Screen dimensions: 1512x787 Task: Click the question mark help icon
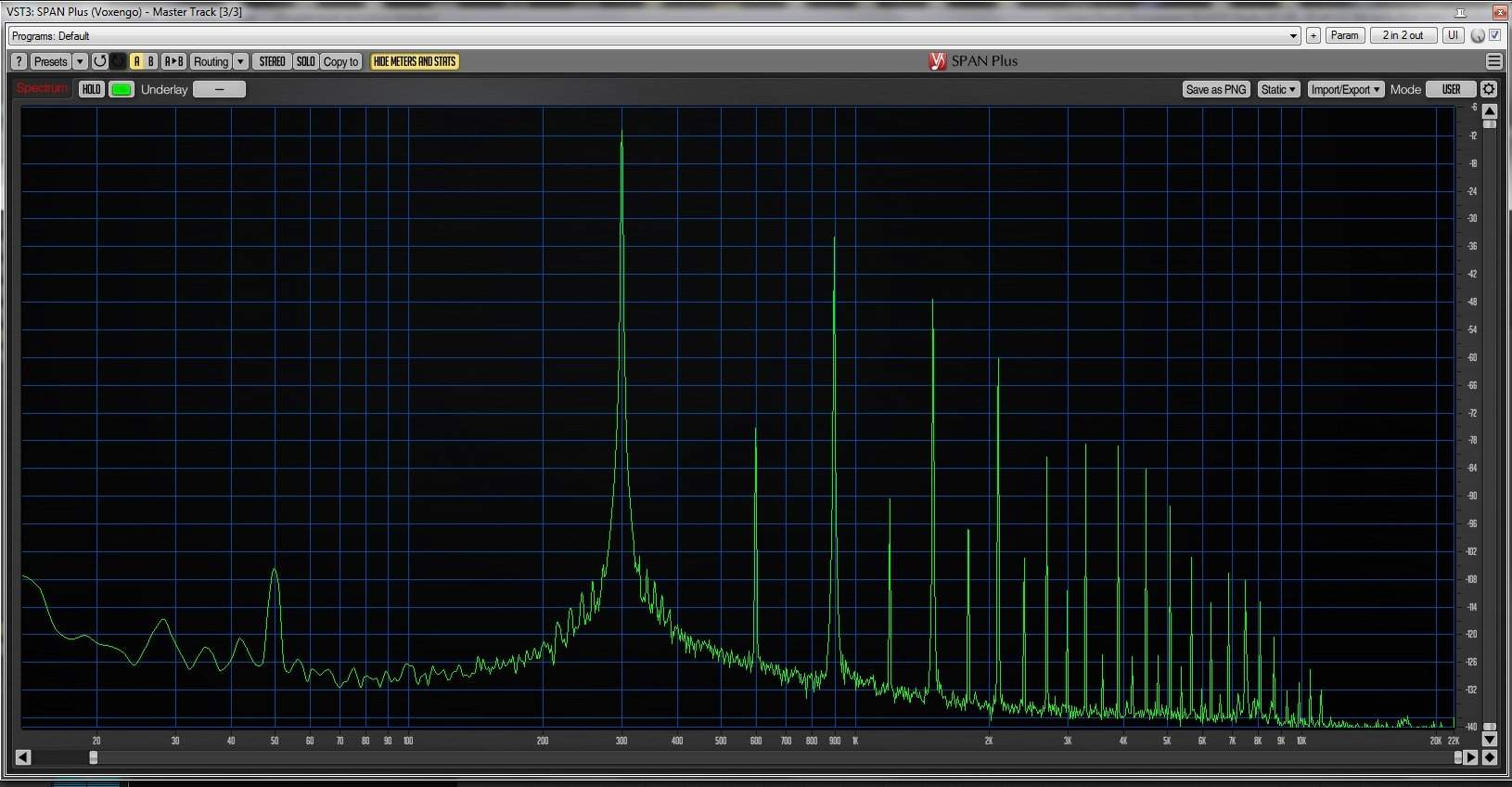(x=19, y=61)
